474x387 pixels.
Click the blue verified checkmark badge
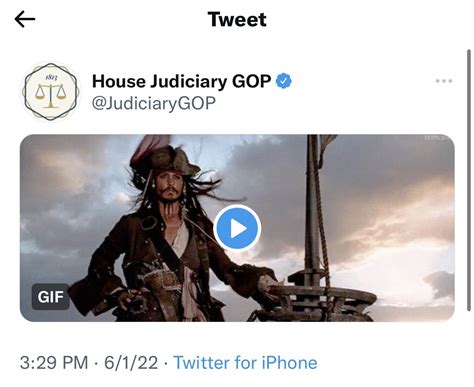tap(284, 81)
